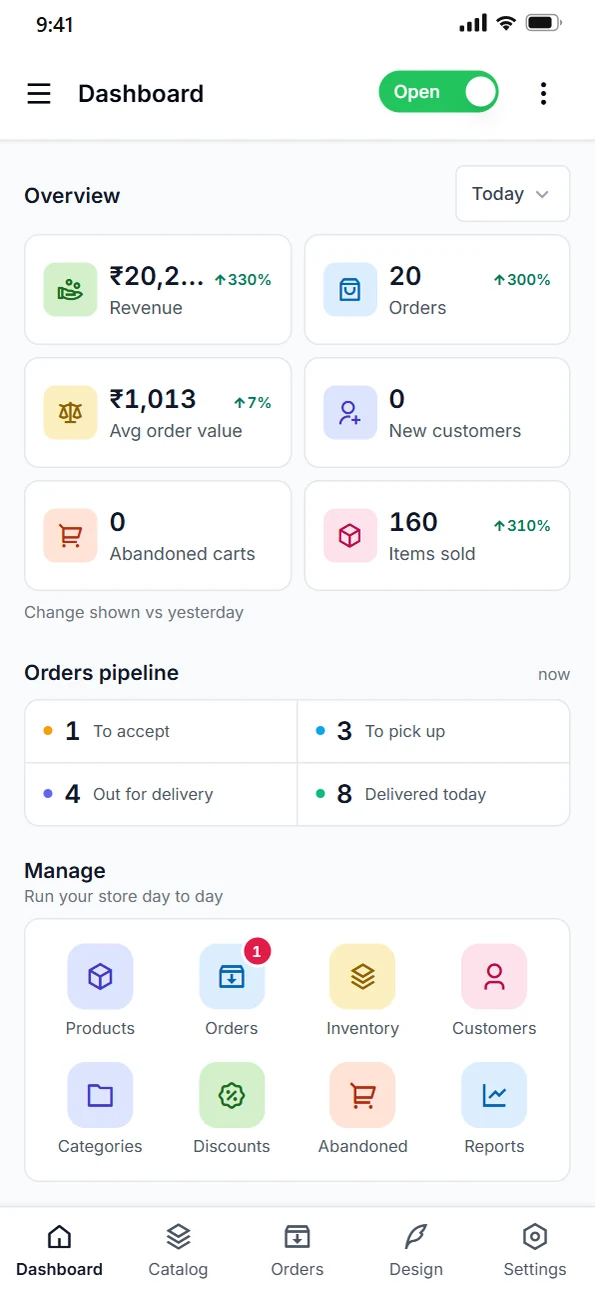Switch to the Design bottom tab
The image size is (595, 1290).
click(x=416, y=1250)
